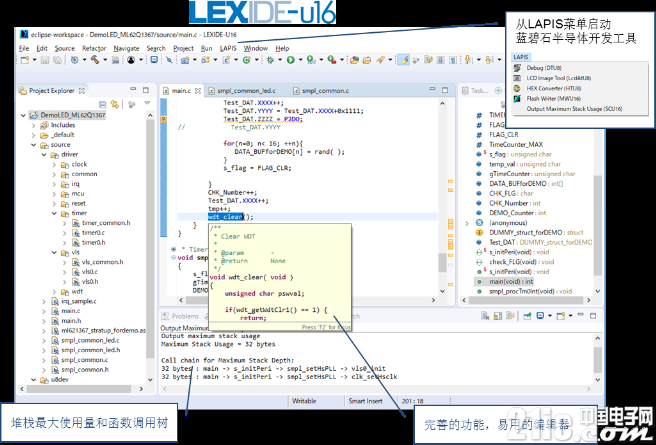Click the console vertical scrollbar
This screenshot has height=445, width=656.
597,358
